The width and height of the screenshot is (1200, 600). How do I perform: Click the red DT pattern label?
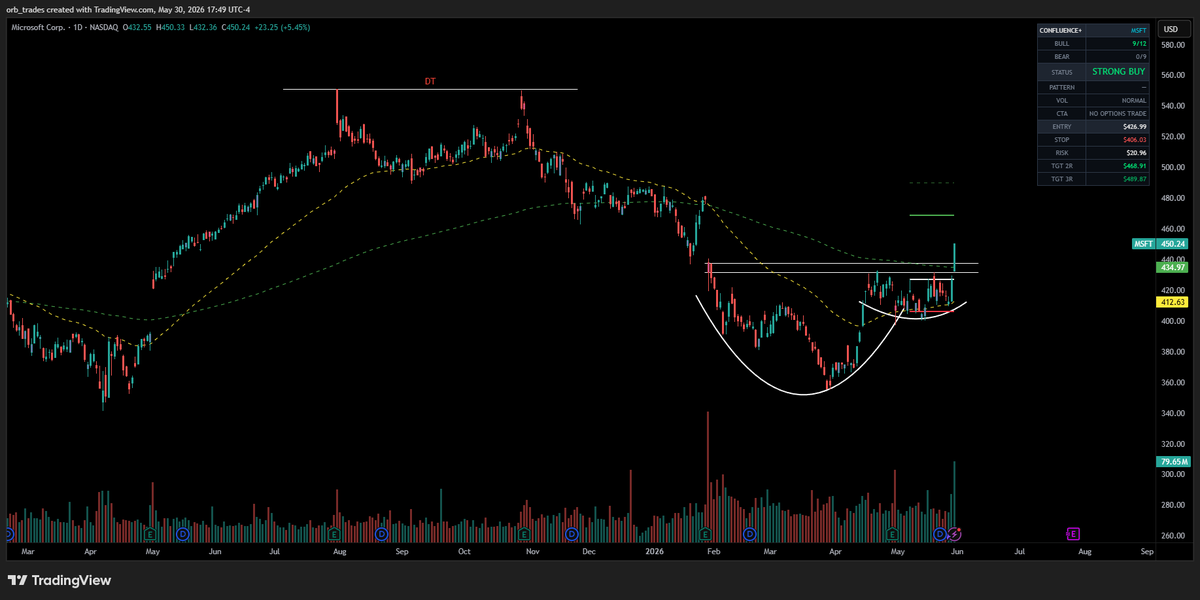click(430, 80)
